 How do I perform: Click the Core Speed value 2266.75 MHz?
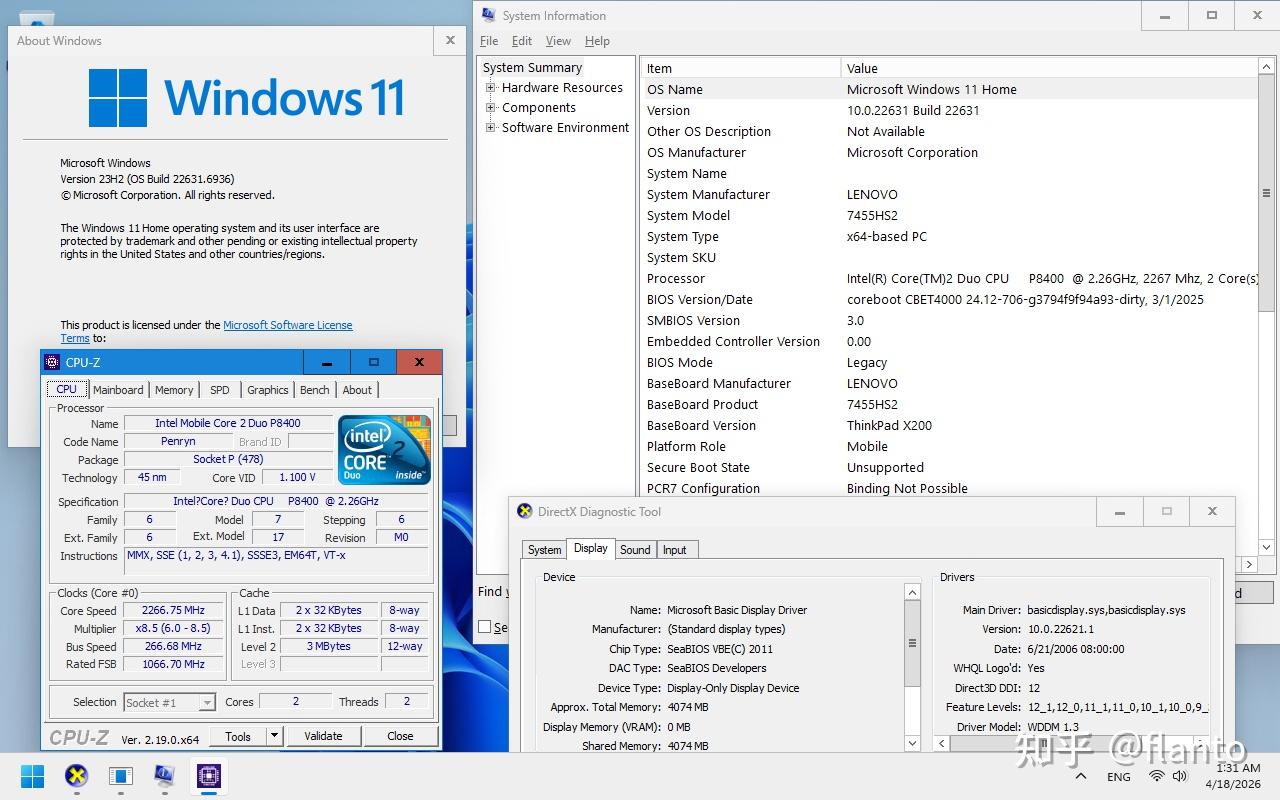173,610
